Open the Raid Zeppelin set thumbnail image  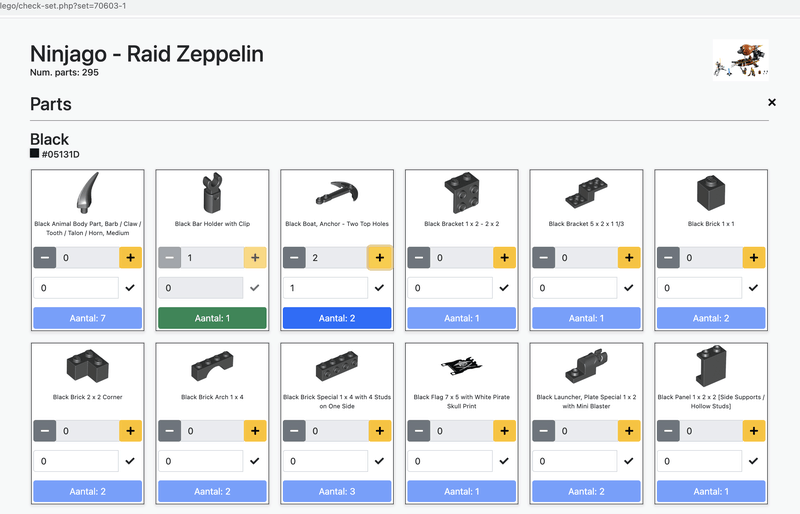[741, 58]
